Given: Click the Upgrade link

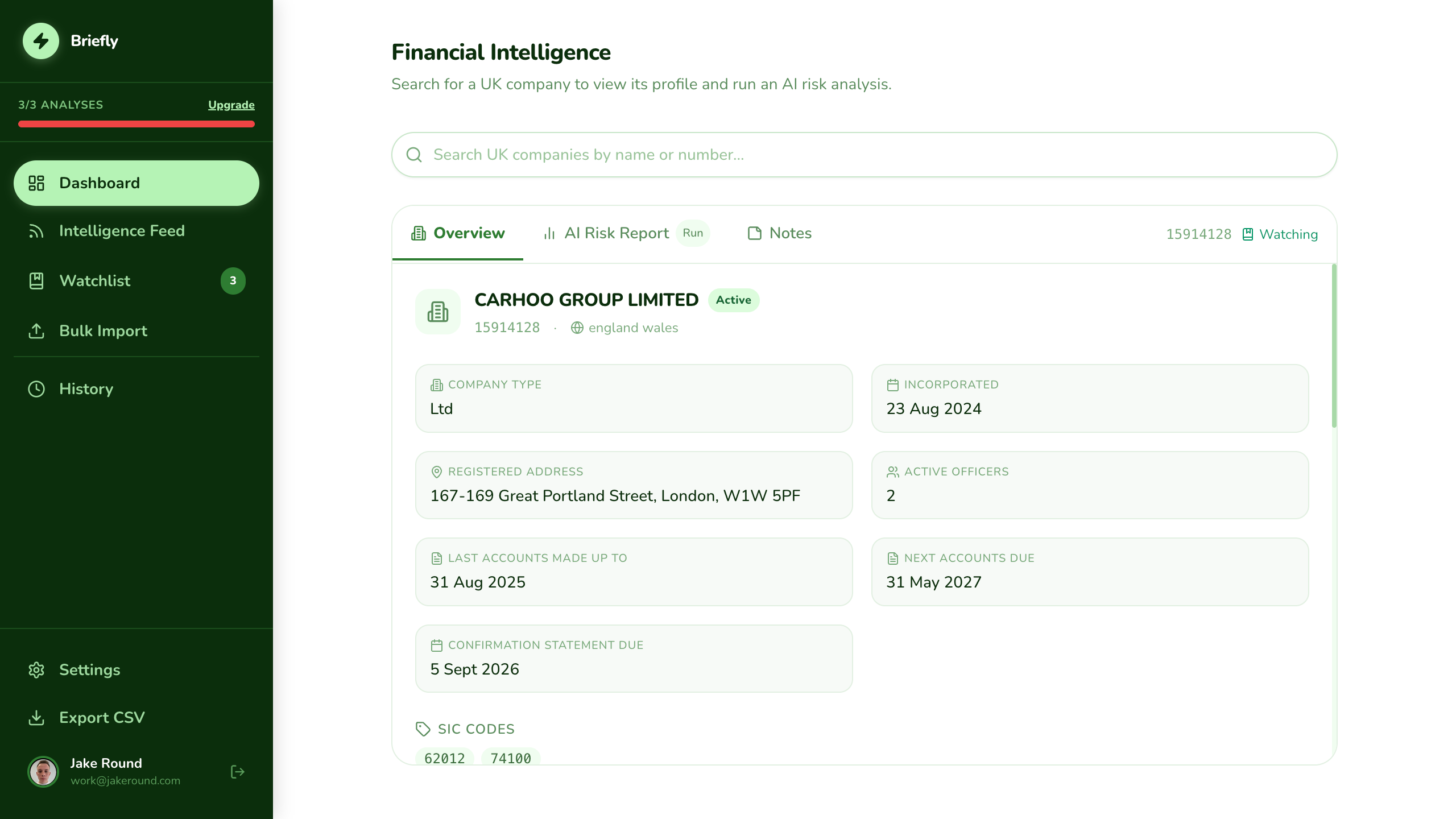Looking at the screenshot, I should [231, 105].
